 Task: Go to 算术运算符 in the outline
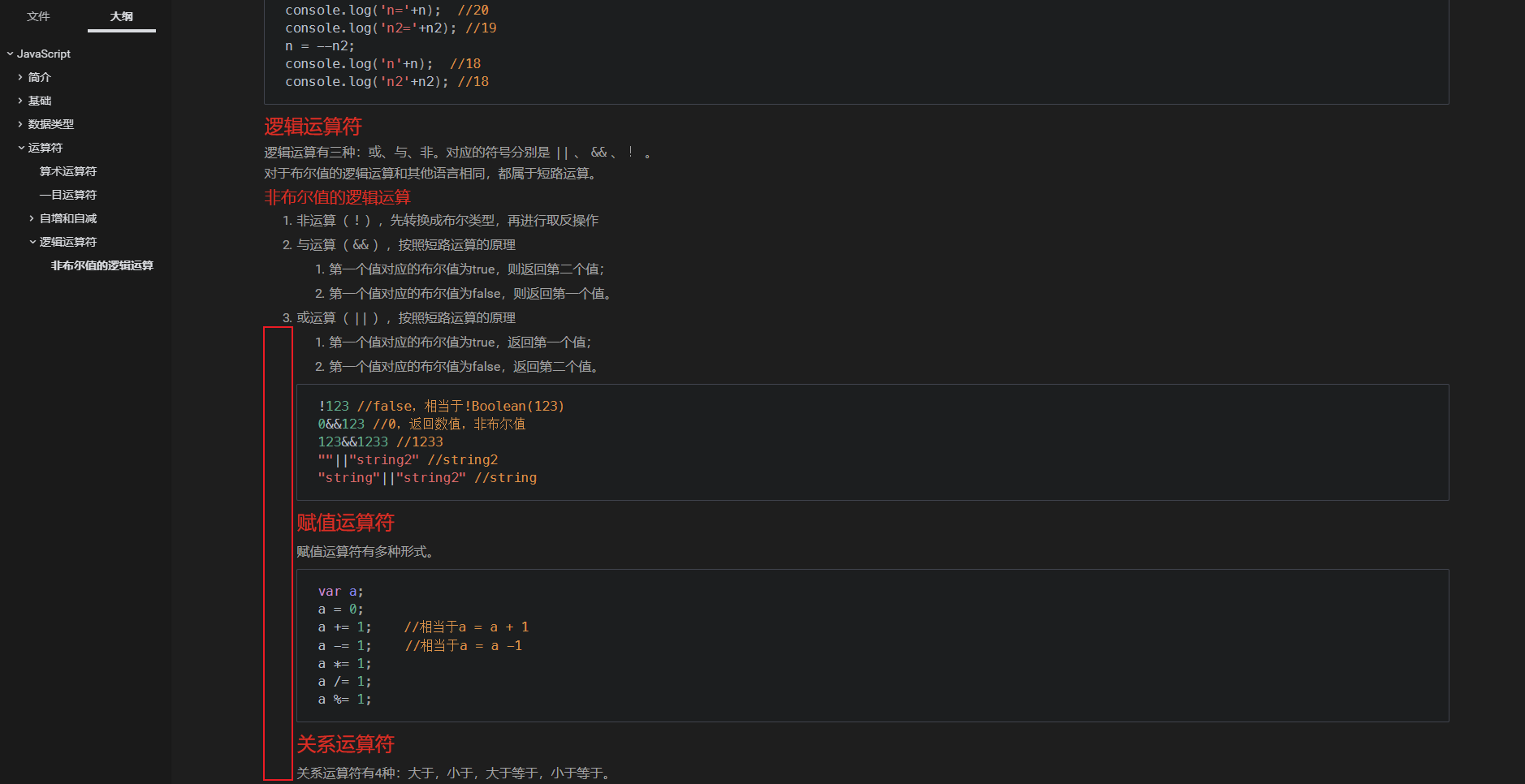click(x=68, y=171)
